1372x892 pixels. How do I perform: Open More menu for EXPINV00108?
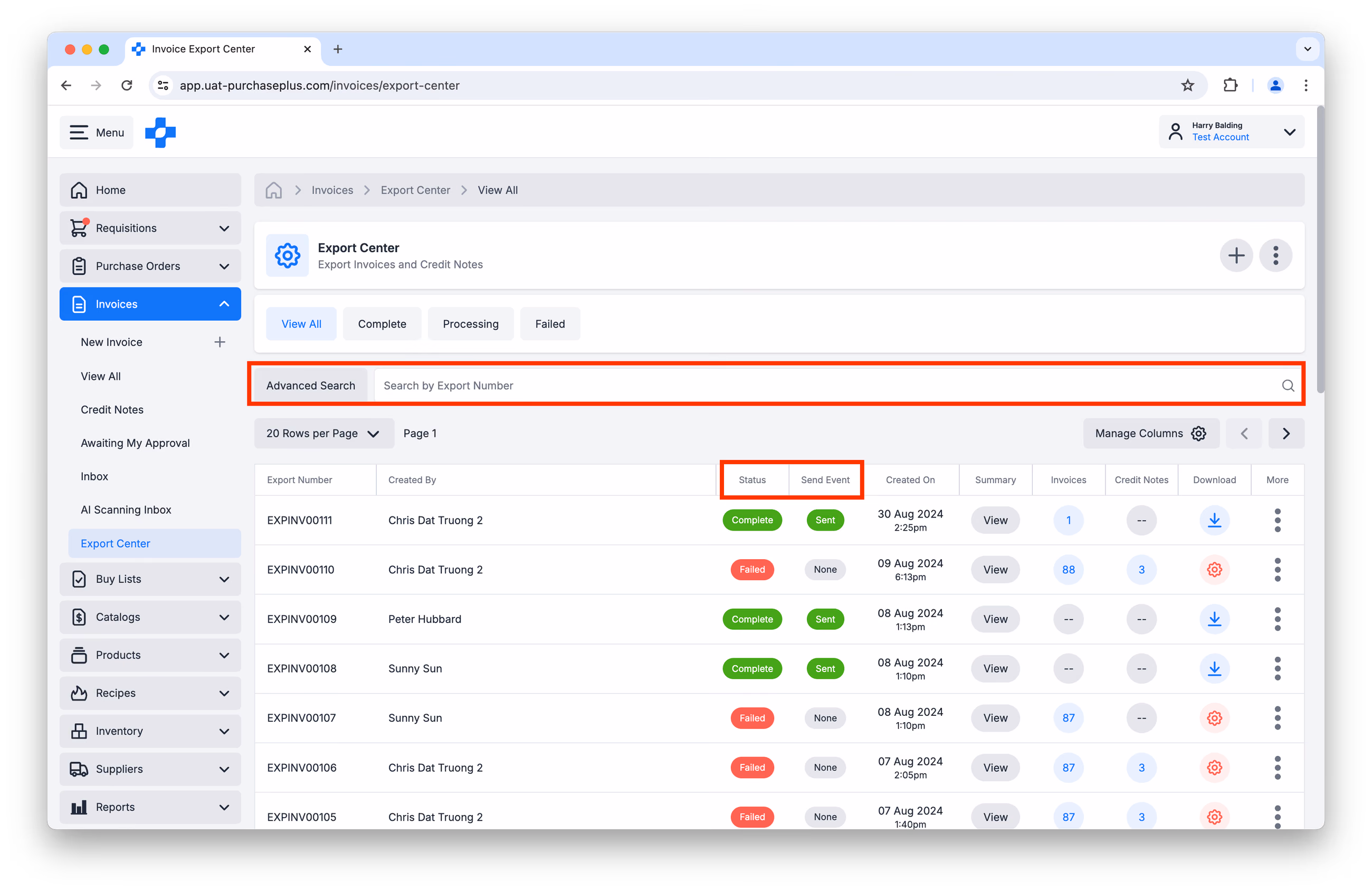(1278, 668)
